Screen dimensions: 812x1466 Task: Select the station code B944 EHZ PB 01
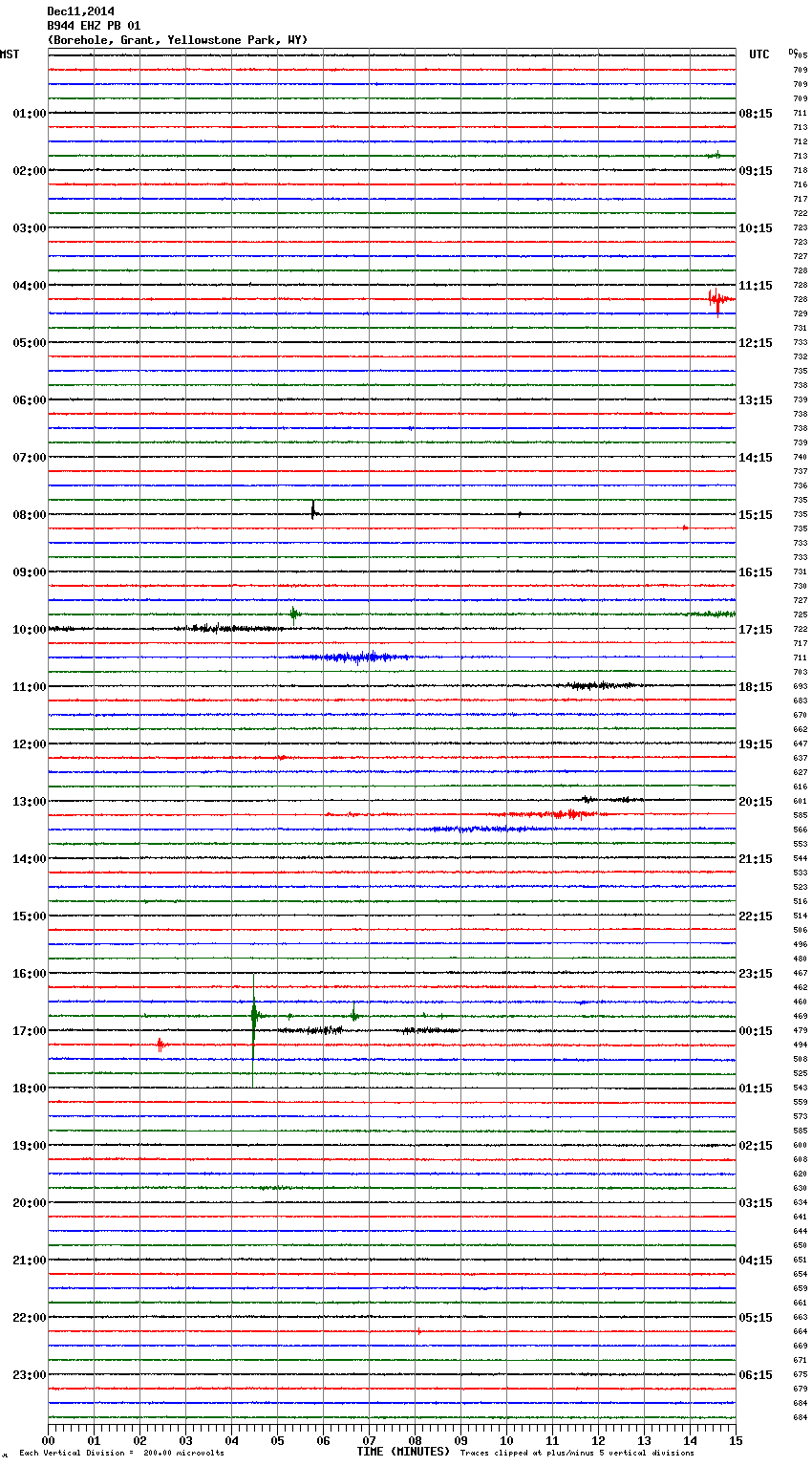coord(94,26)
